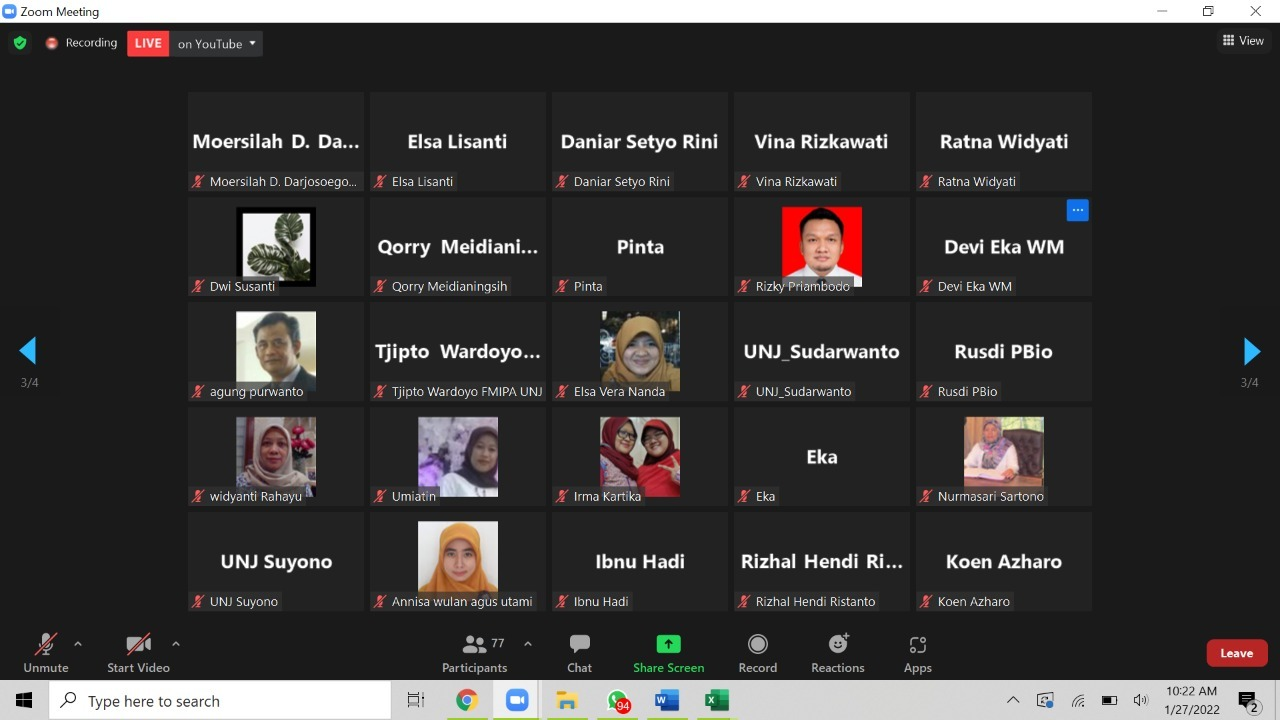1280x720 pixels.
Task: Click the UNJ Suyono tile name
Action: (x=276, y=562)
